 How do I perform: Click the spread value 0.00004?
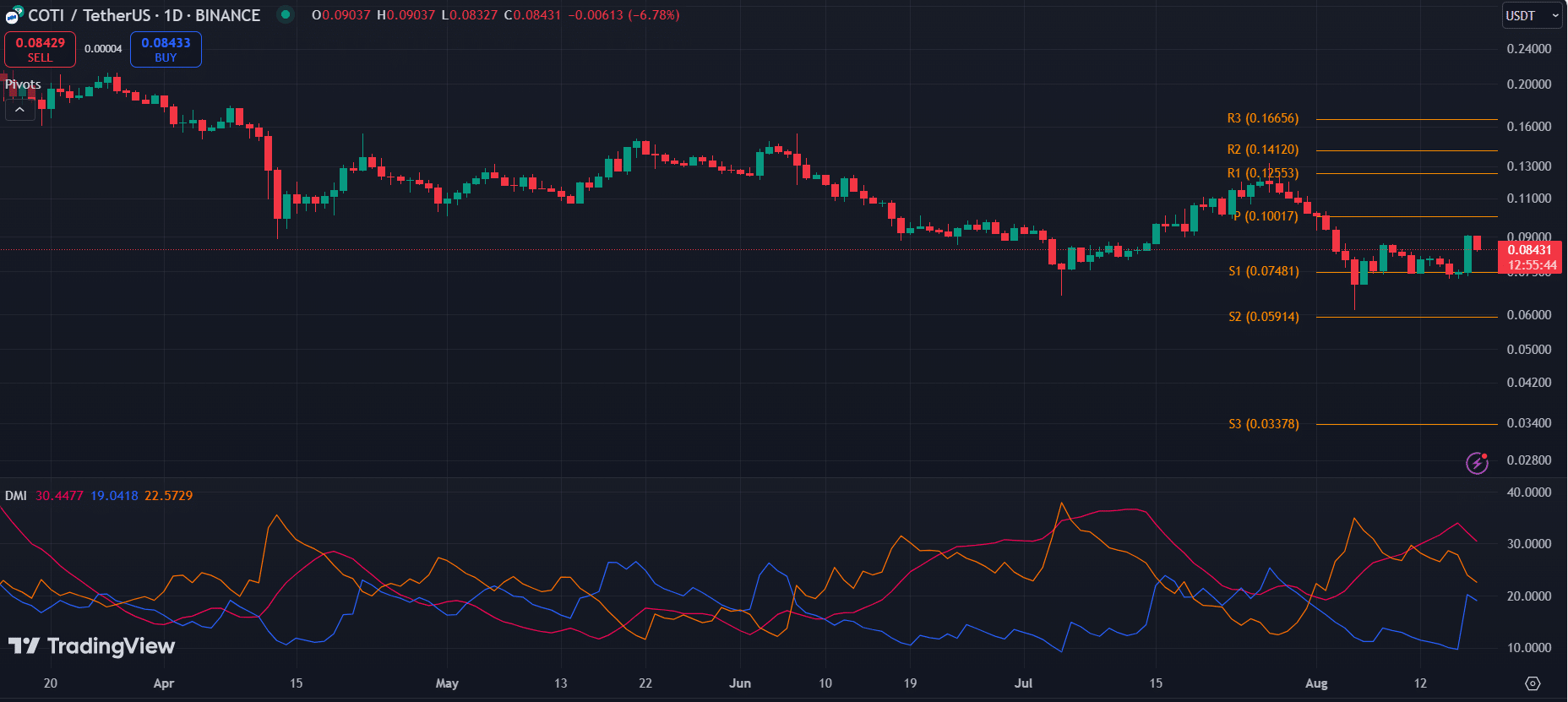point(103,49)
